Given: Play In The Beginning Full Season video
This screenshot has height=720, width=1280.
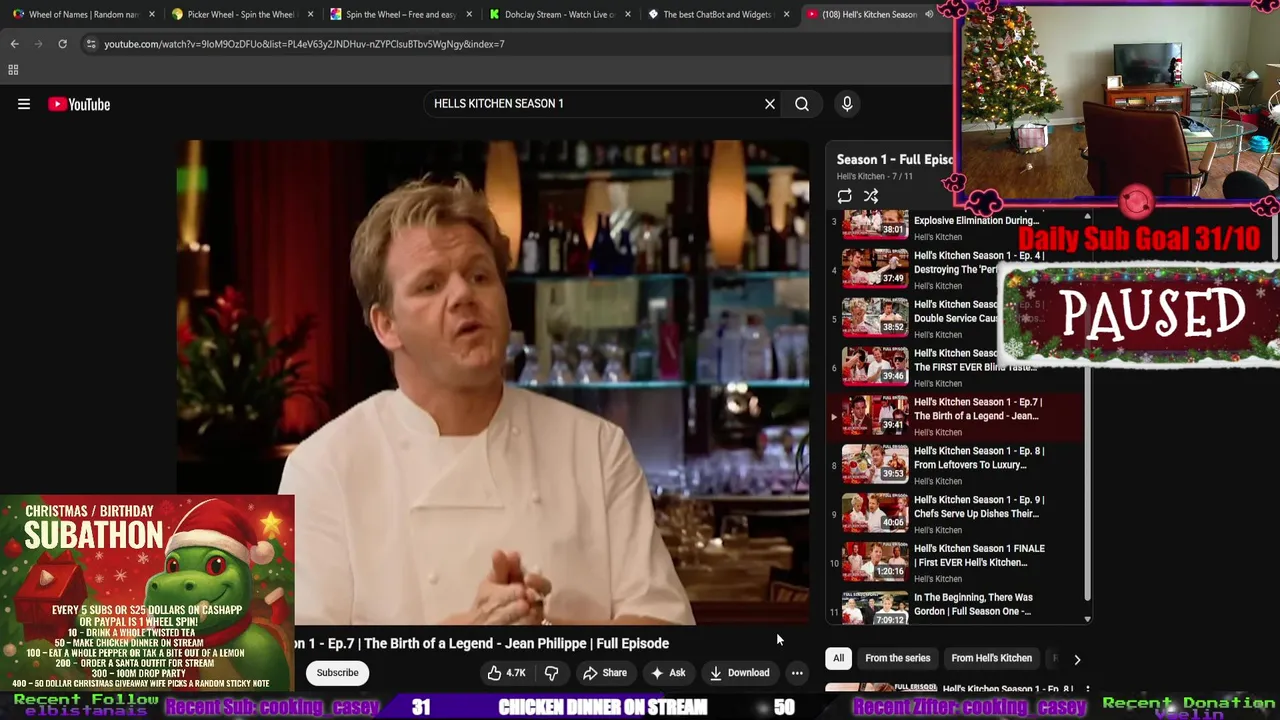Looking at the screenshot, I should (954, 606).
